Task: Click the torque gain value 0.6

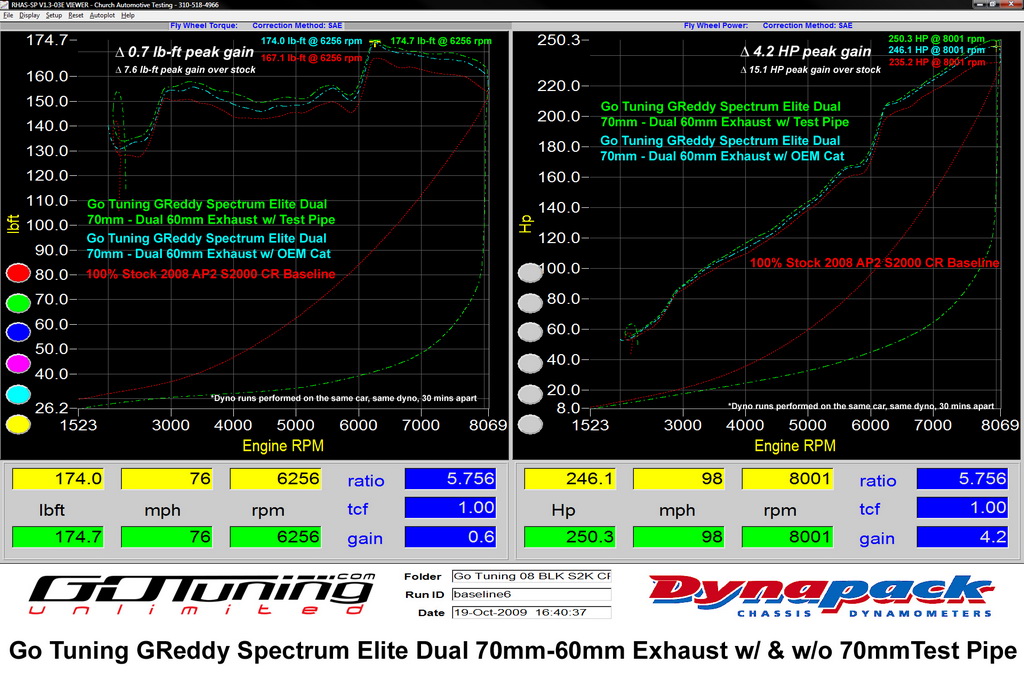Action: click(450, 537)
